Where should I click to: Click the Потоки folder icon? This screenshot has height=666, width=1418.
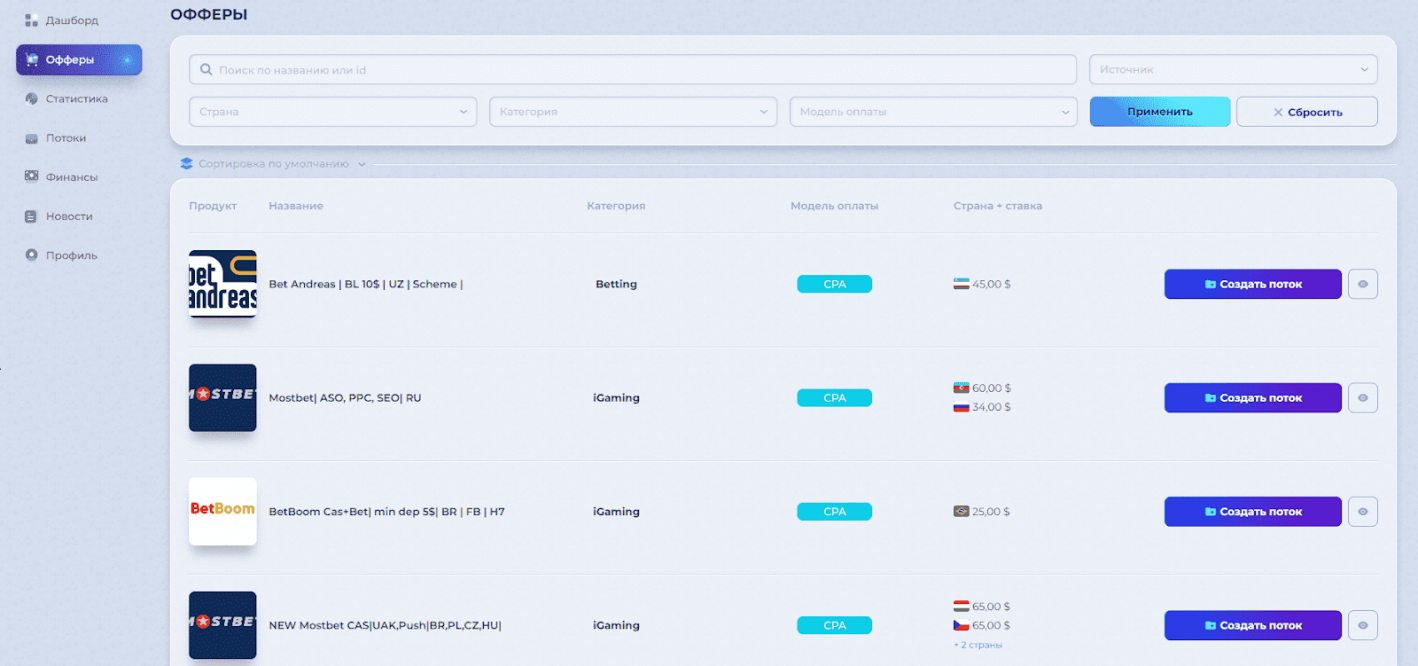pyautogui.click(x=31, y=138)
